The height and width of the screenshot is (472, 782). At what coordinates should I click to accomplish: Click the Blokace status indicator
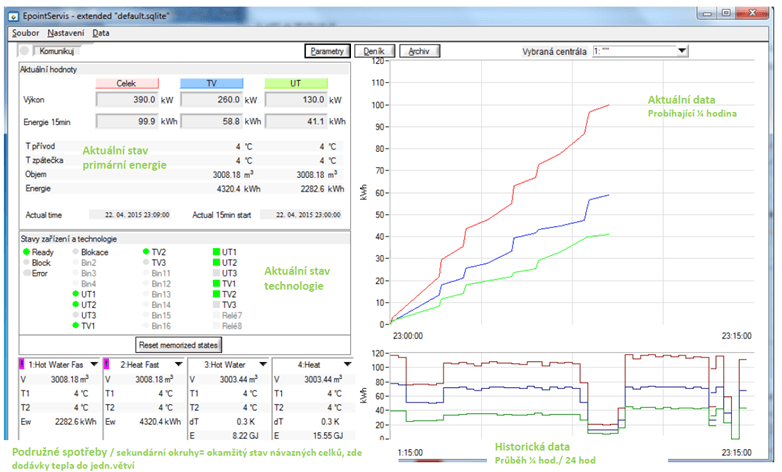[x=76, y=252]
